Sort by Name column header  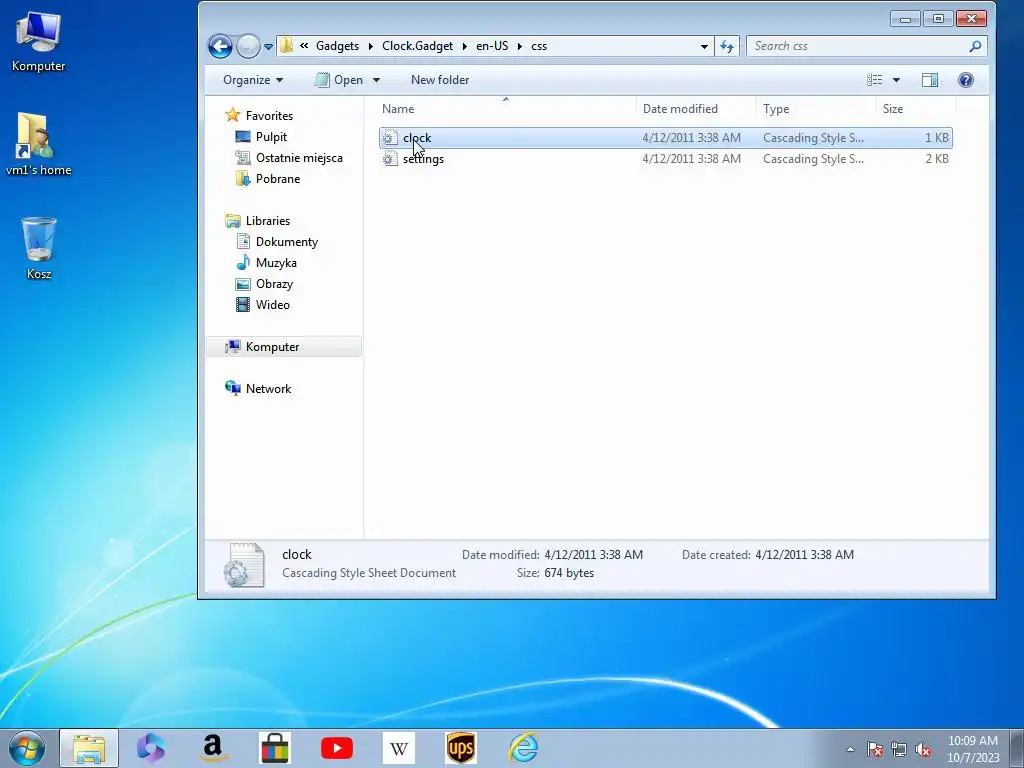(x=505, y=108)
